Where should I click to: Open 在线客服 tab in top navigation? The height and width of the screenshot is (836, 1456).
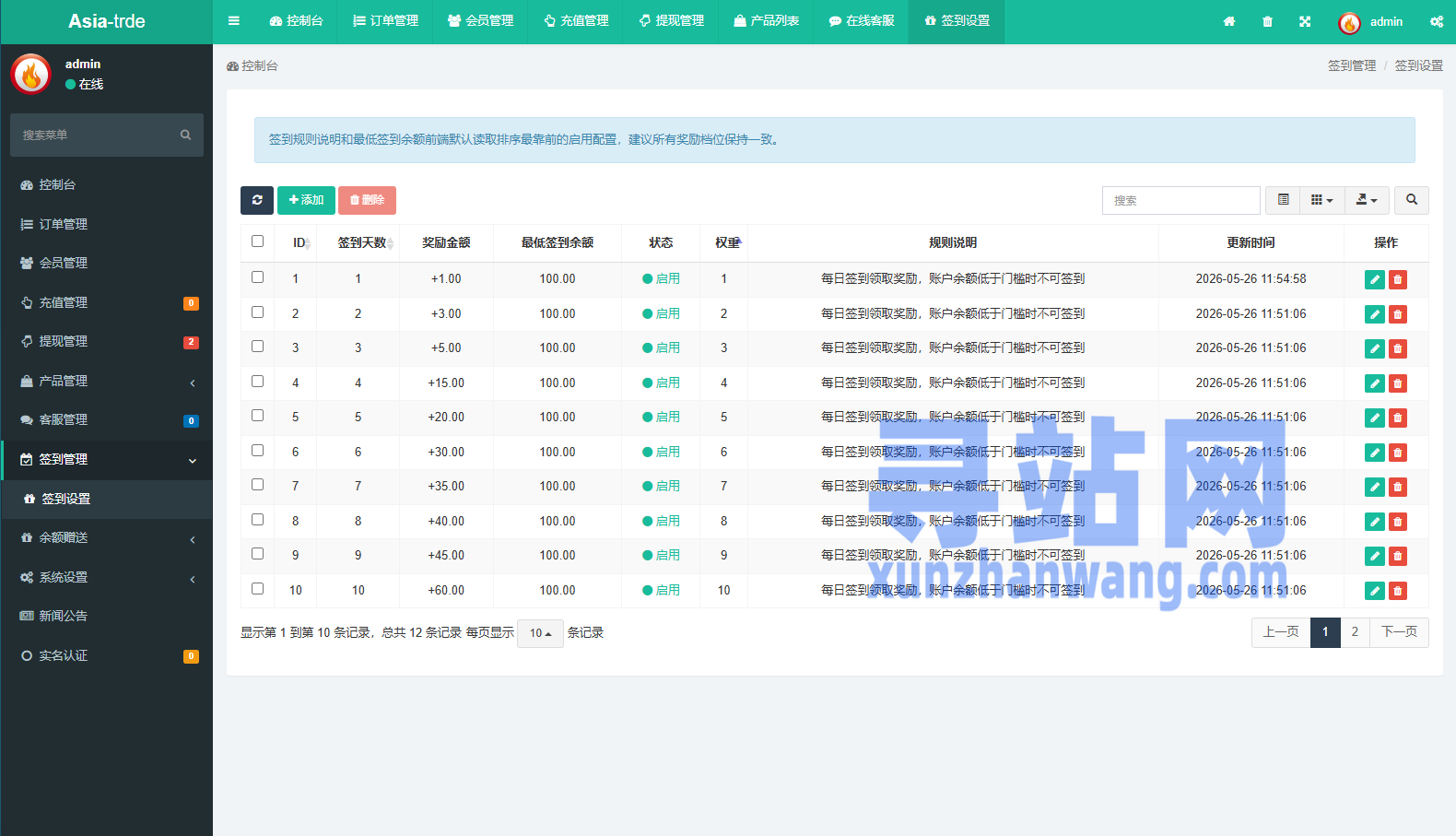pyautogui.click(x=861, y=21)
